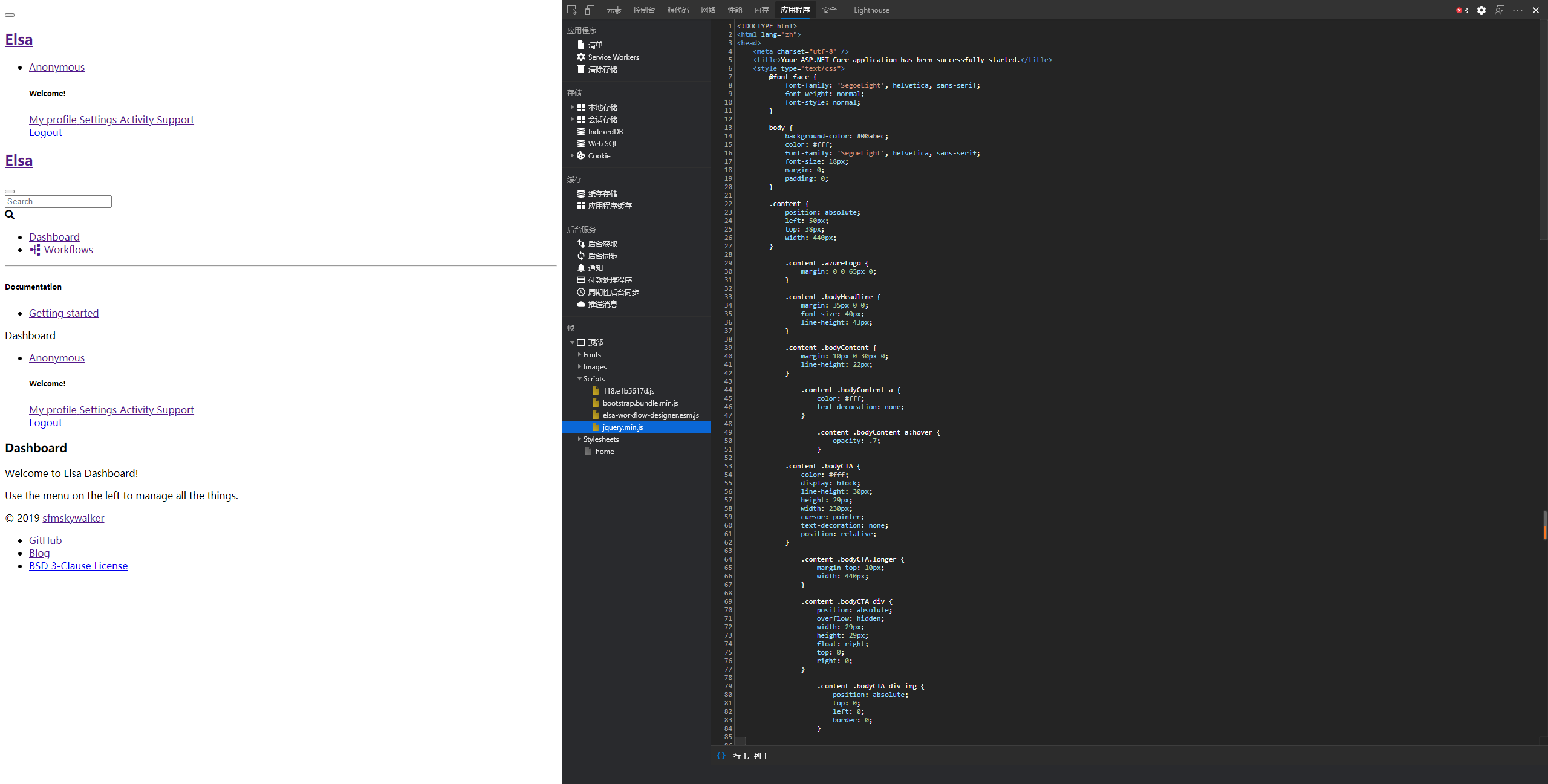
Task: Open the Lighthouse tab
Action: pyautogui.click(x=871, y=10)
